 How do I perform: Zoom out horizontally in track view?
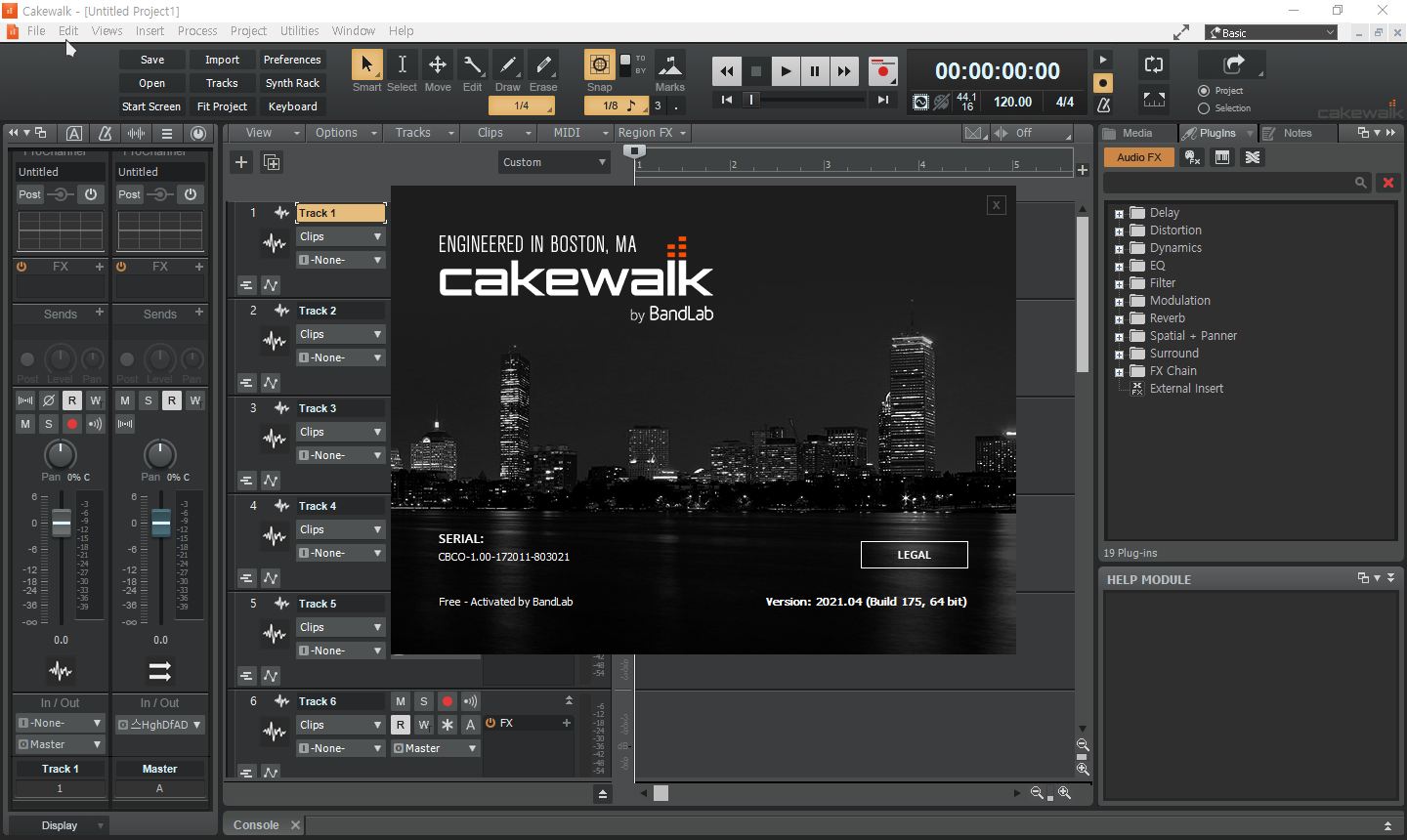(x=1037, y=793)
